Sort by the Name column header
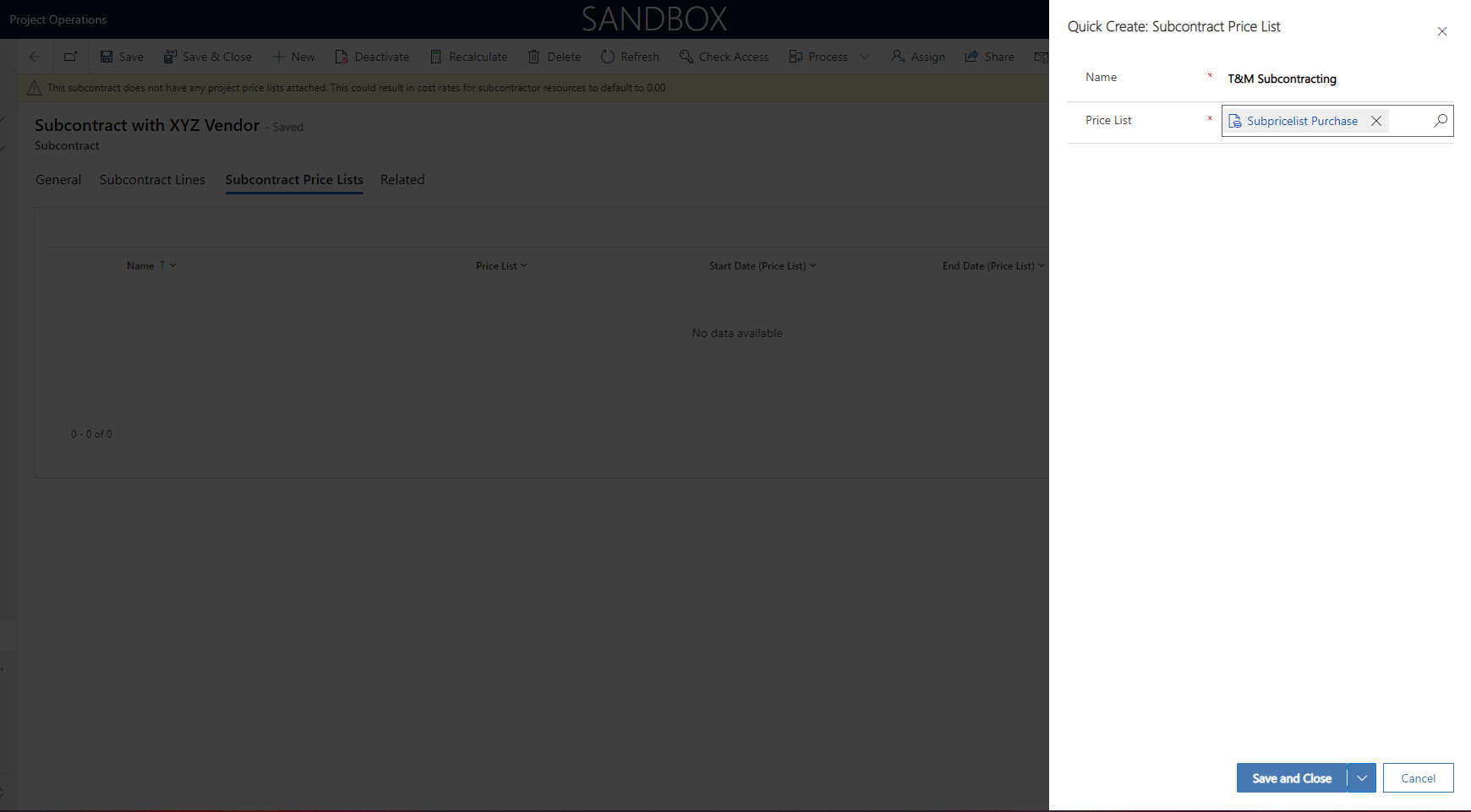Image resolution: width=1471 pixels, height=812 pixels. pos(151,265)
